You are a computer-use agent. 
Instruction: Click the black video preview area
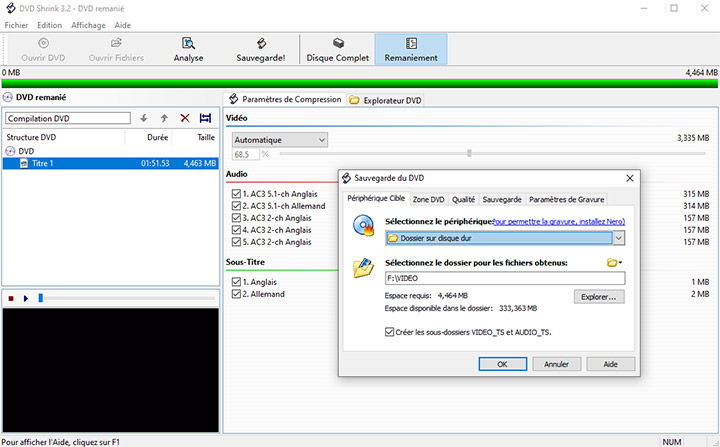click(110, 370)
